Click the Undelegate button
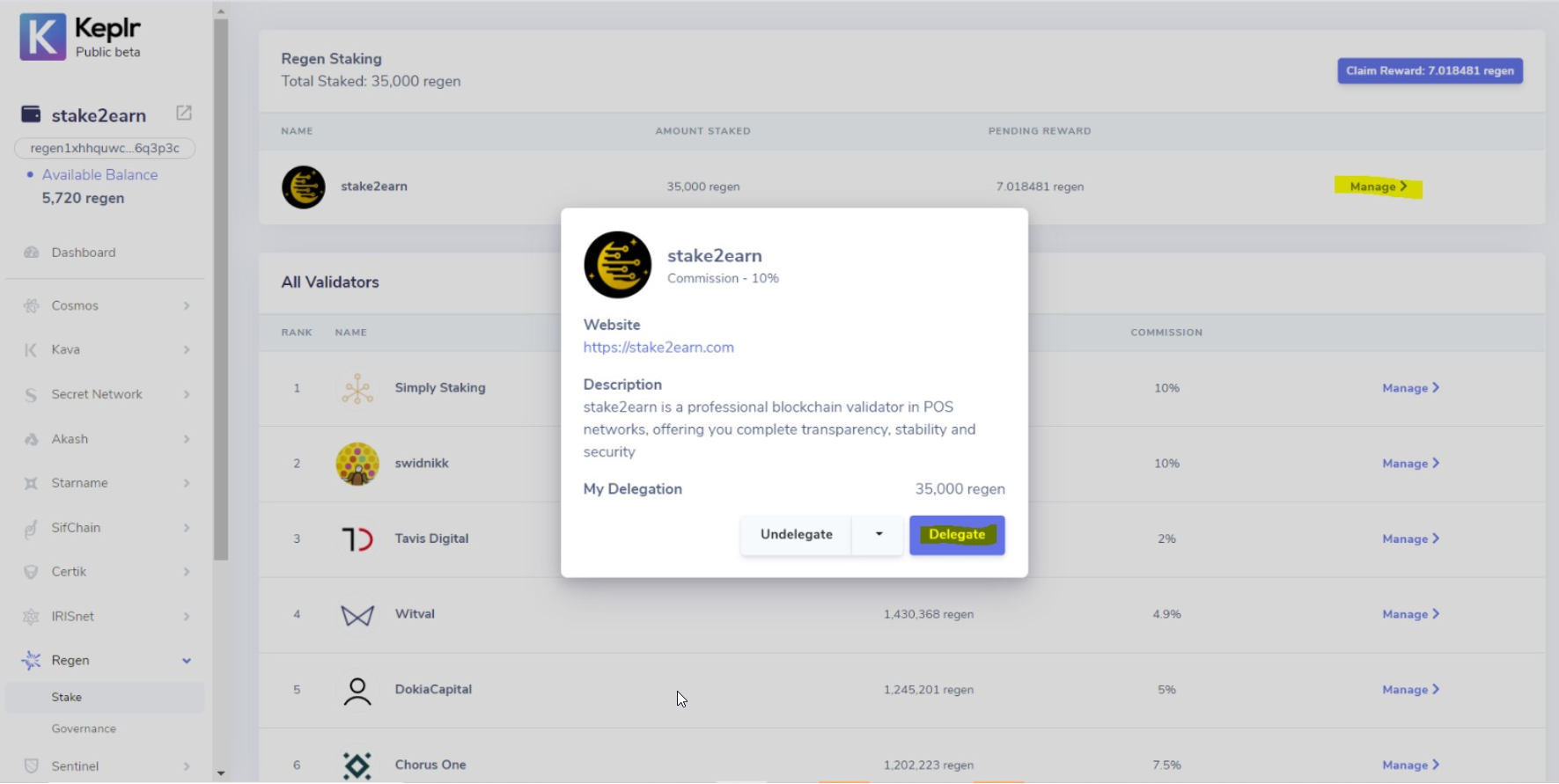 tap(796, 535)
